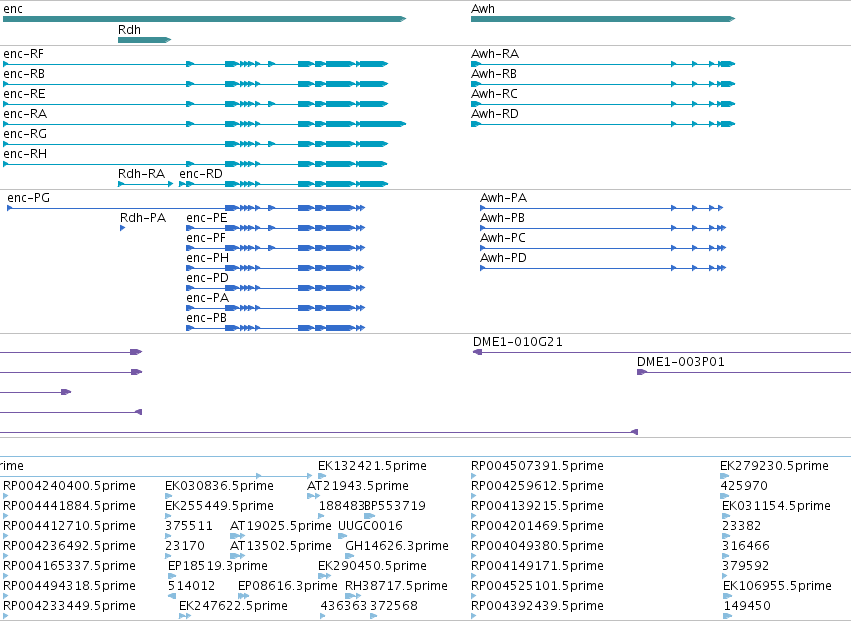The width and height of the screenshot is (851, 621).
Task: Click the AT19025.5prime EST label
Action: coord(281,526)
